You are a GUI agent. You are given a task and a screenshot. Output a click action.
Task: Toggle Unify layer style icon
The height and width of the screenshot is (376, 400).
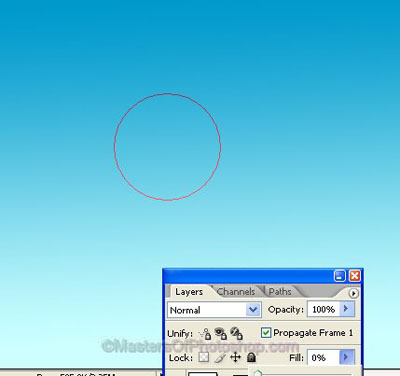(x=236, y=333)
